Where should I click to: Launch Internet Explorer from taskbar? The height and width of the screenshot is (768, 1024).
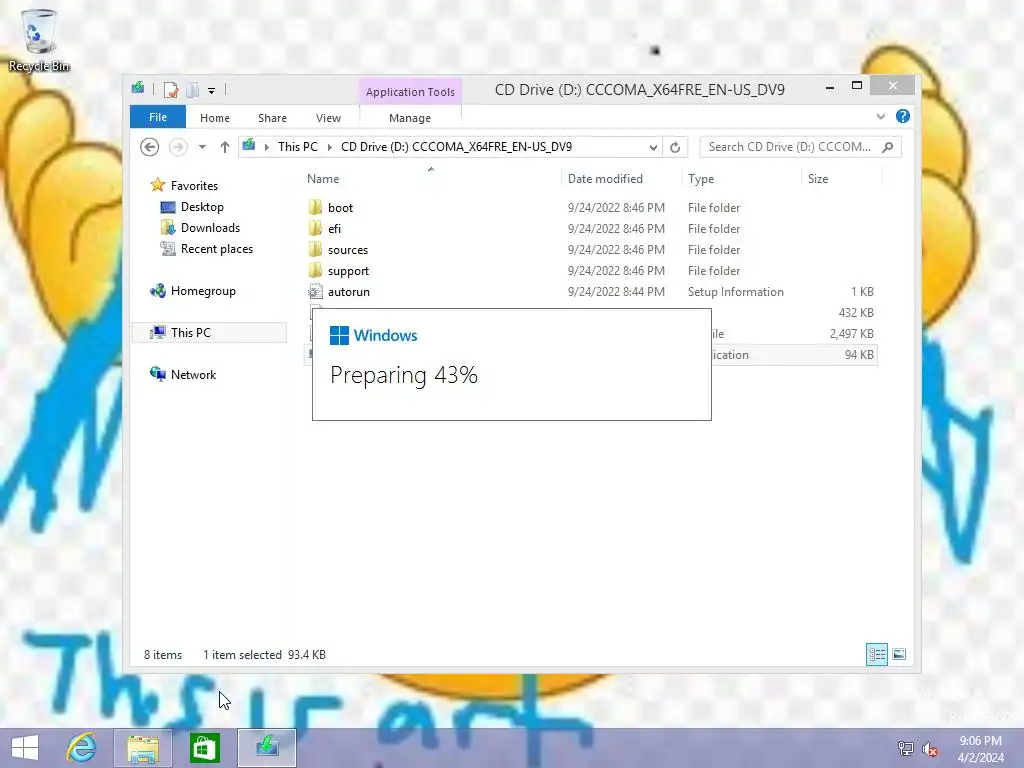pos(82,748)
